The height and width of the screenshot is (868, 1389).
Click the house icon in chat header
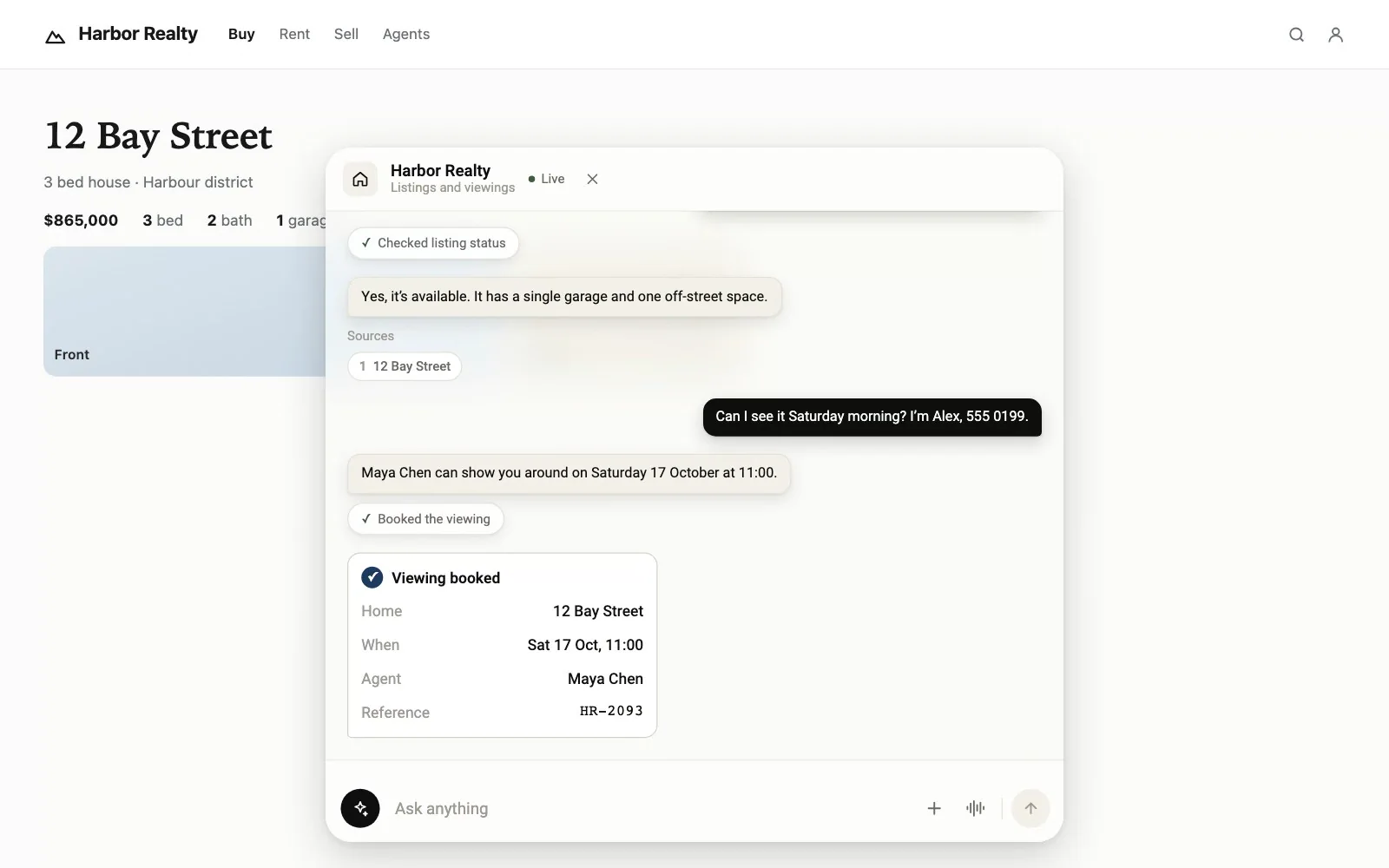(x=360, y=179)
